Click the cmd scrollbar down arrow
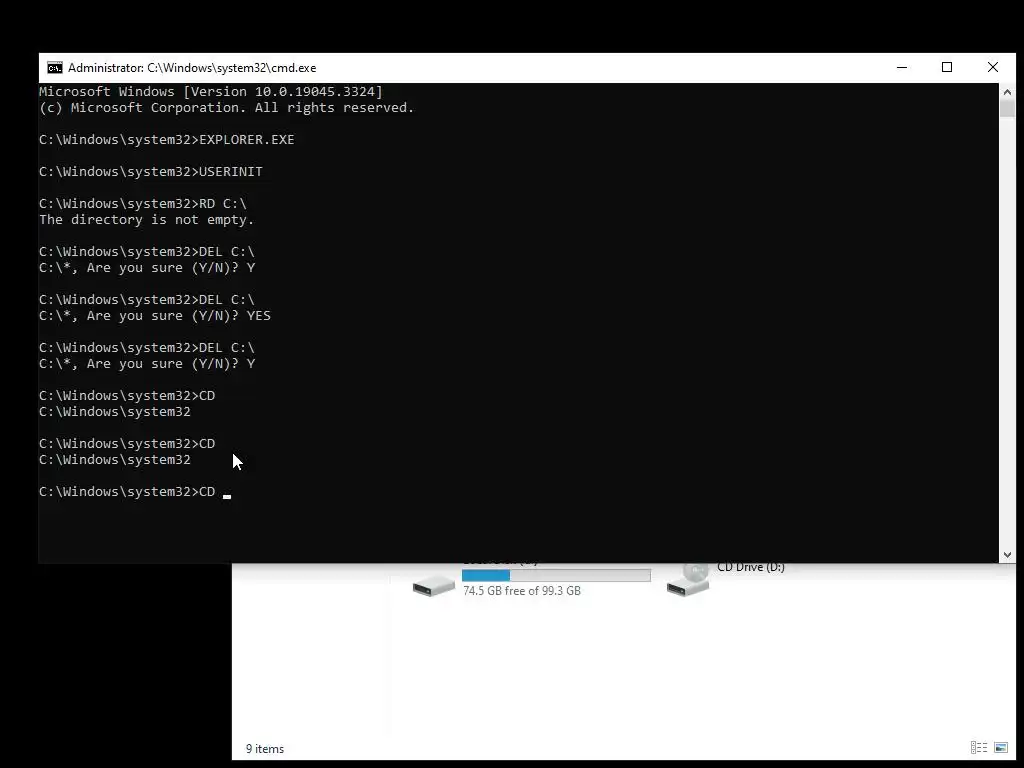 point(1007,554)
